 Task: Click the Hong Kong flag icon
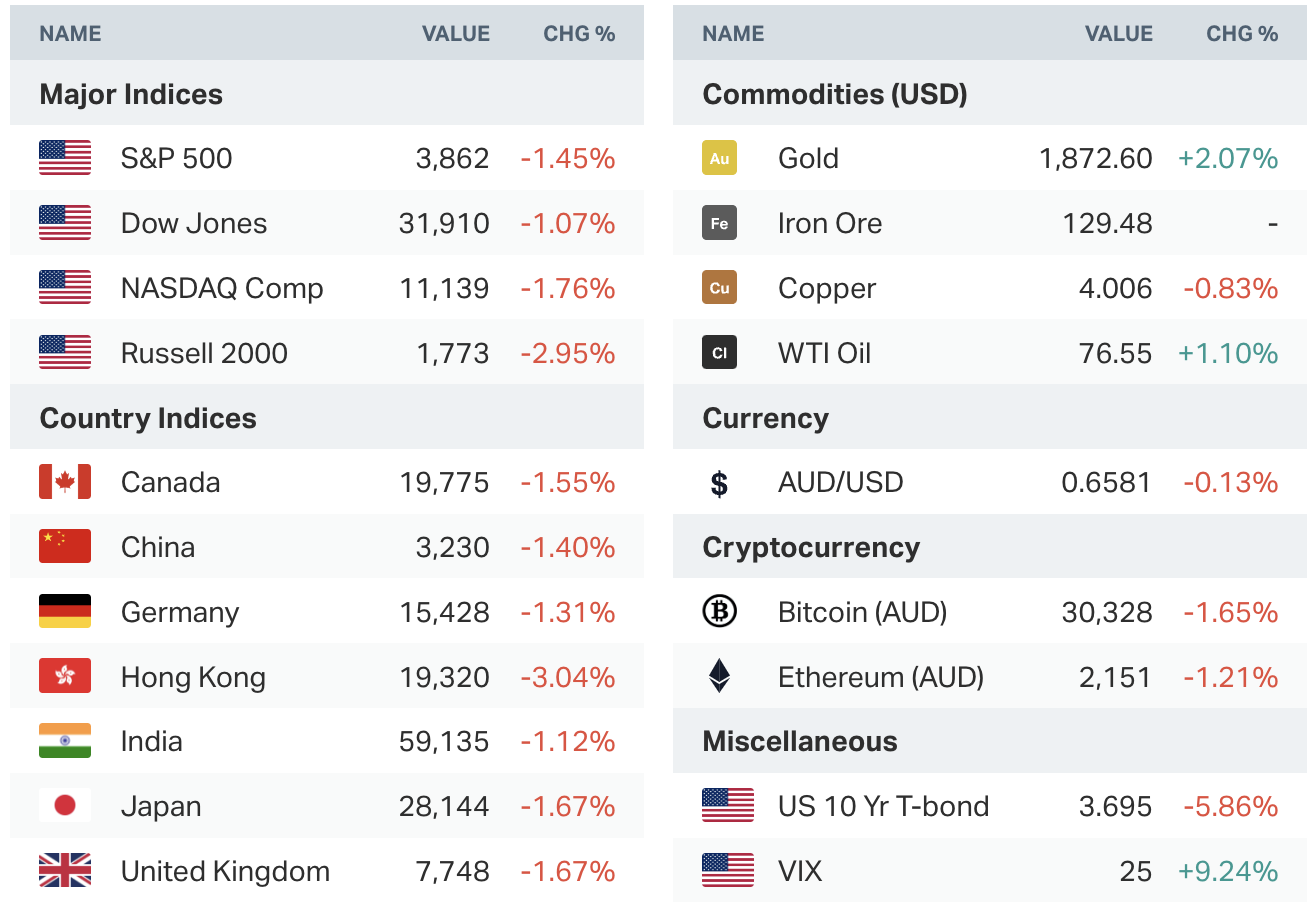(65, 677)
